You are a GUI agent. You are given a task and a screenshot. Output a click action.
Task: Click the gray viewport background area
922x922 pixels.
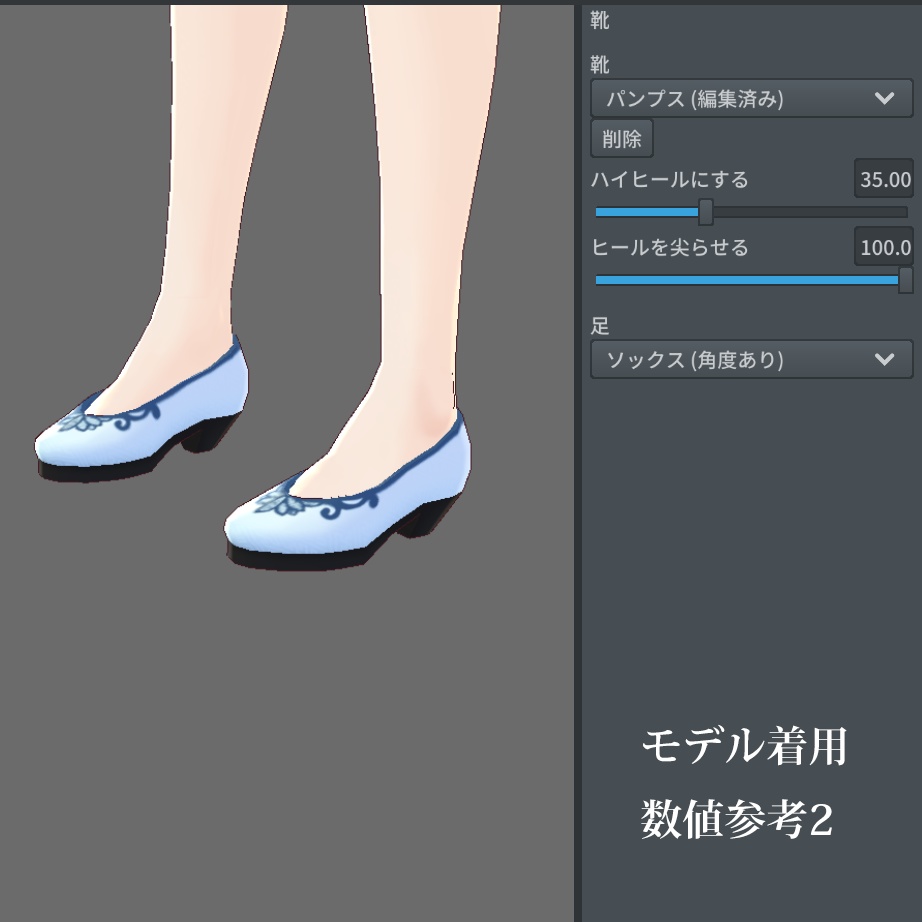click(x=290, y=750)
